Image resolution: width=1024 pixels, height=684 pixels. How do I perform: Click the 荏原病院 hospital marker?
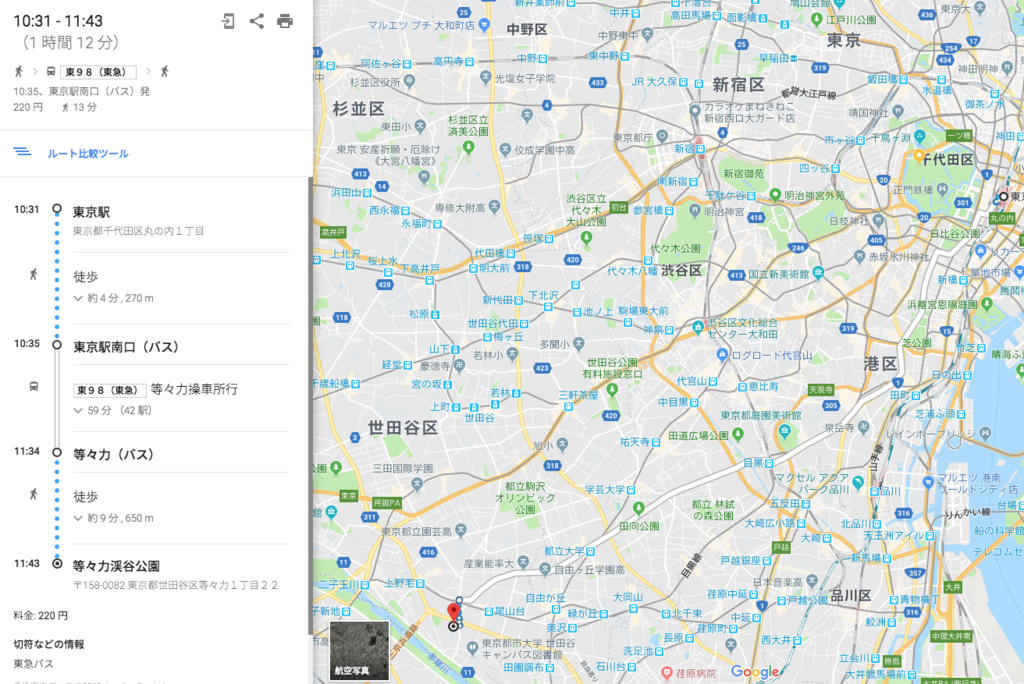(x=667, y=673)
